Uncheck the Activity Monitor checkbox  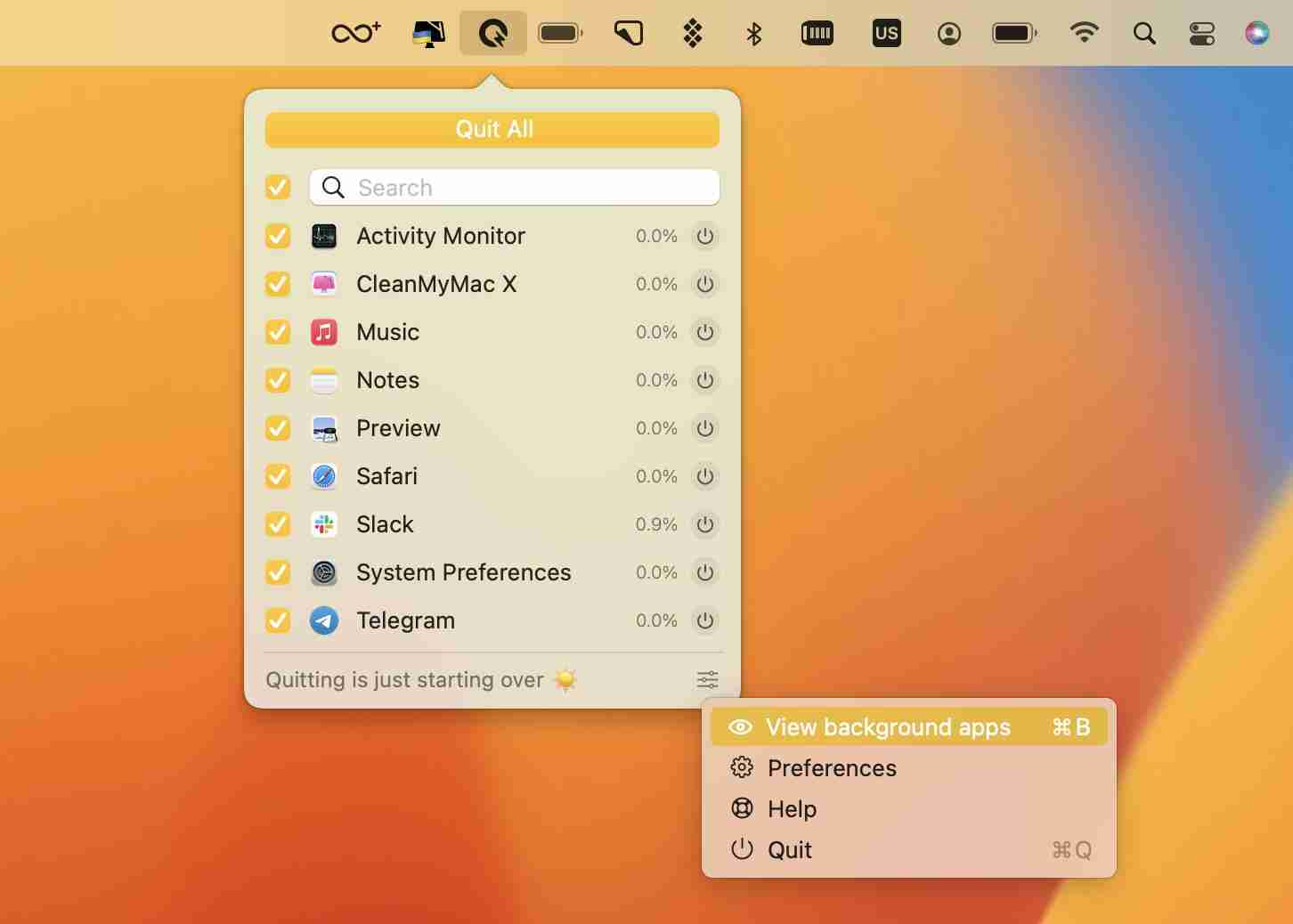point(277,237)
